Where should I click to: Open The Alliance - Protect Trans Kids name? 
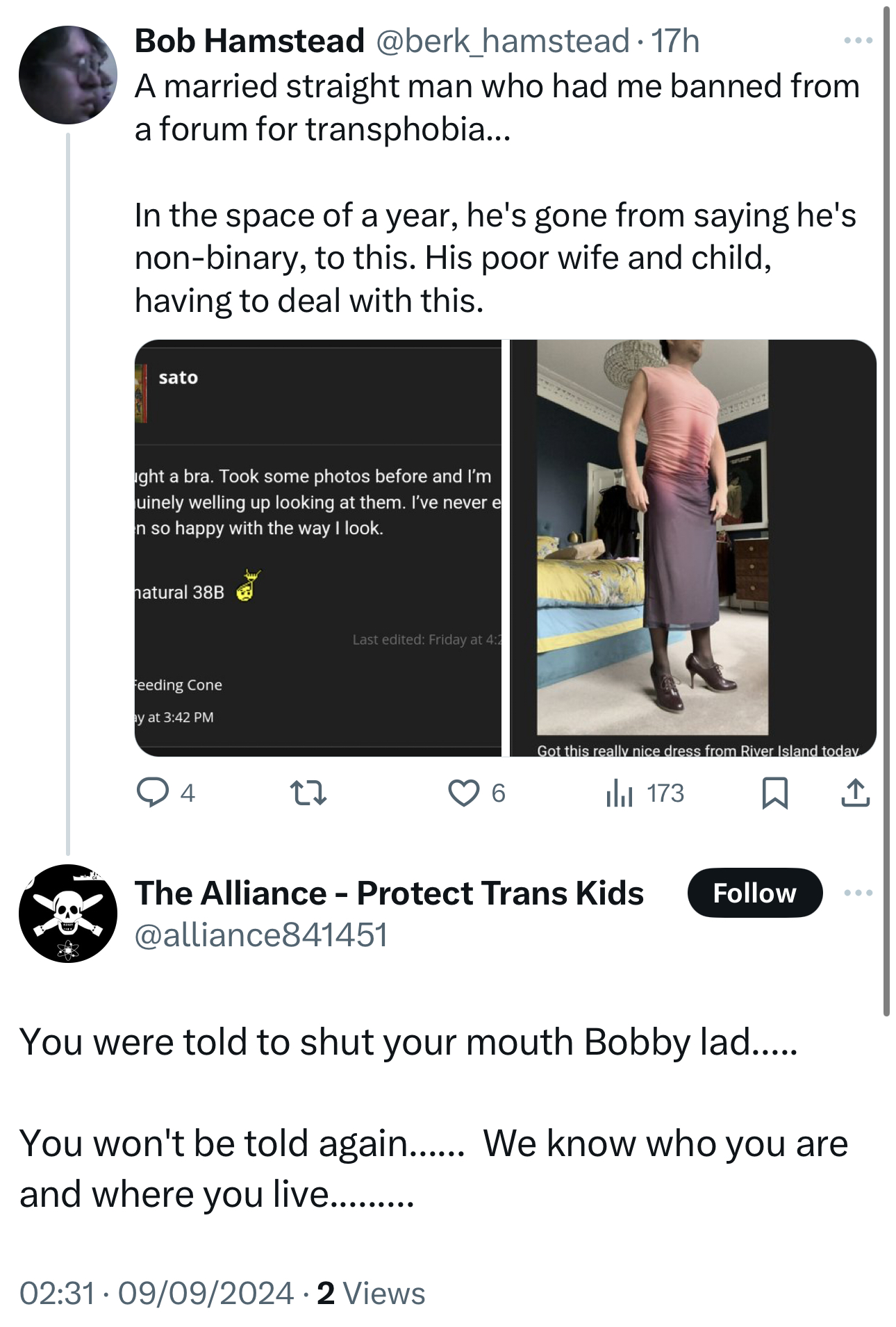click(x=389, y=893)
